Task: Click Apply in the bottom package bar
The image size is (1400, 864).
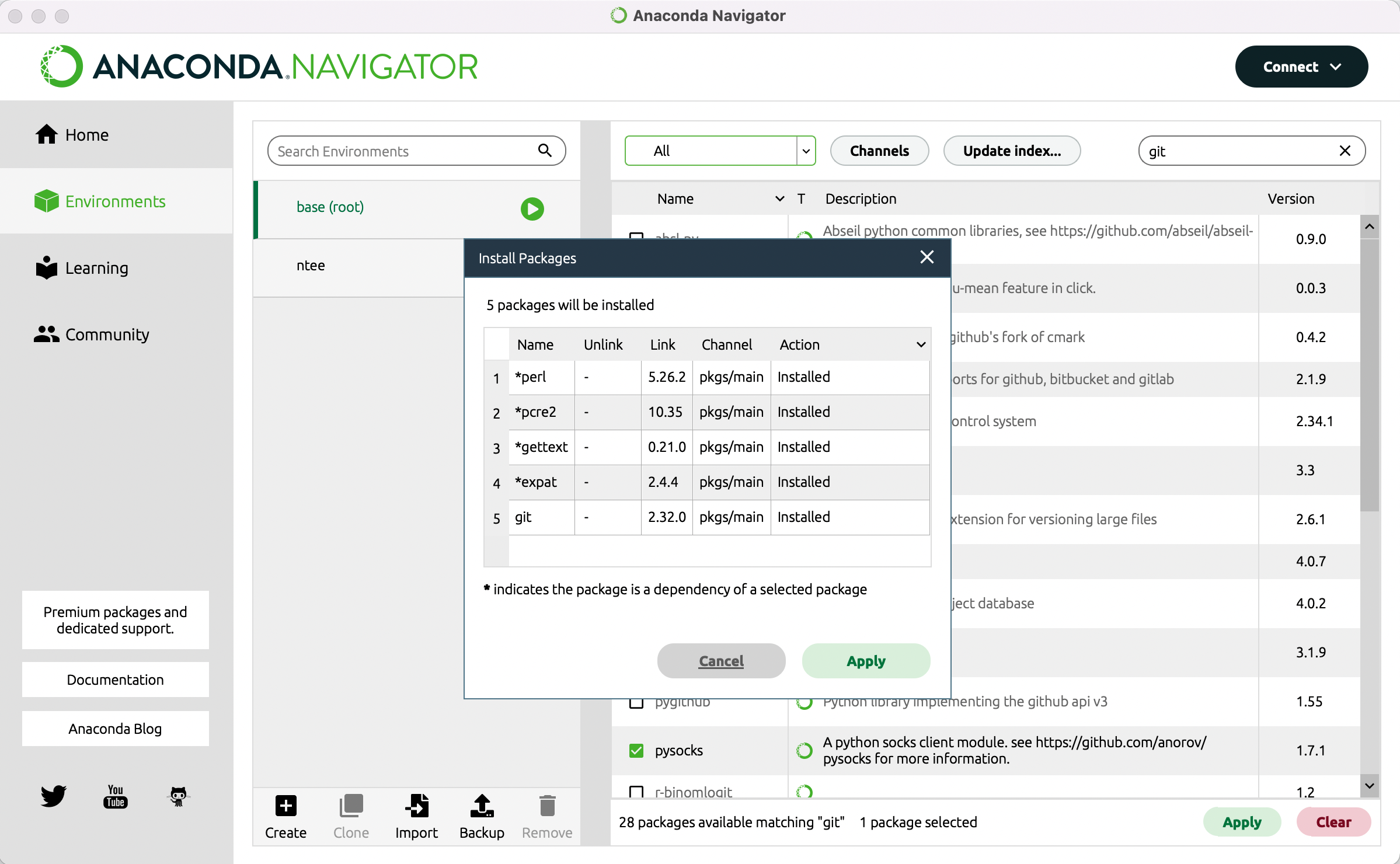Action: click(1242, 823)
